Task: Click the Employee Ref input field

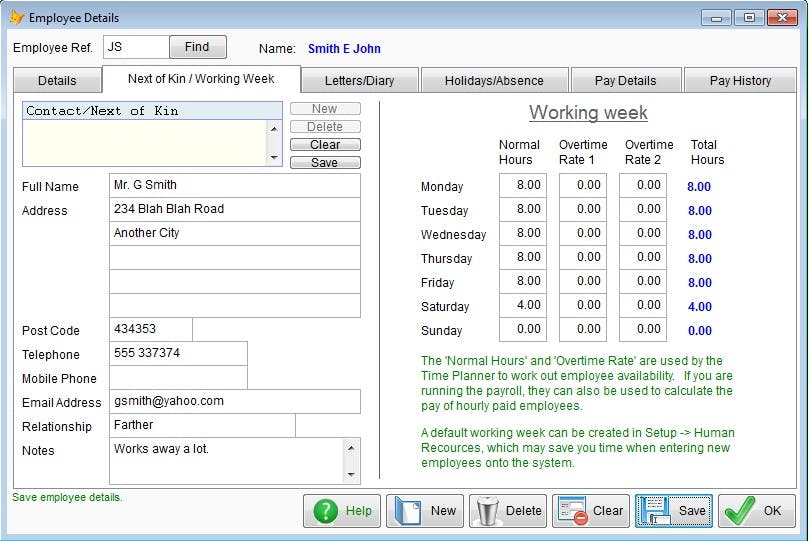Action: (x=136, y=47)
